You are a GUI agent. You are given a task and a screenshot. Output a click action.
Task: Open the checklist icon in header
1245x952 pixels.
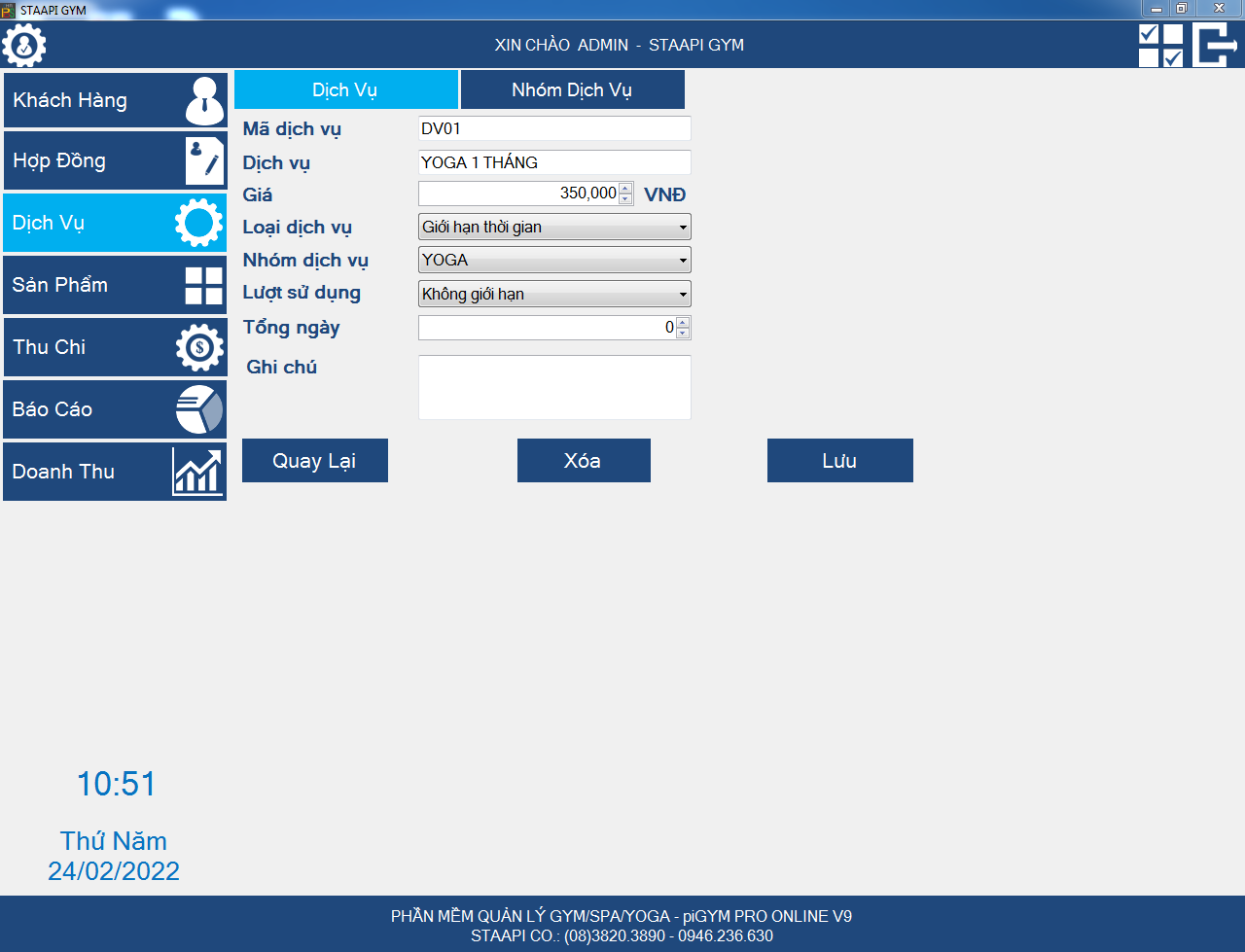pyautogui.click(x=1160, y=45)
